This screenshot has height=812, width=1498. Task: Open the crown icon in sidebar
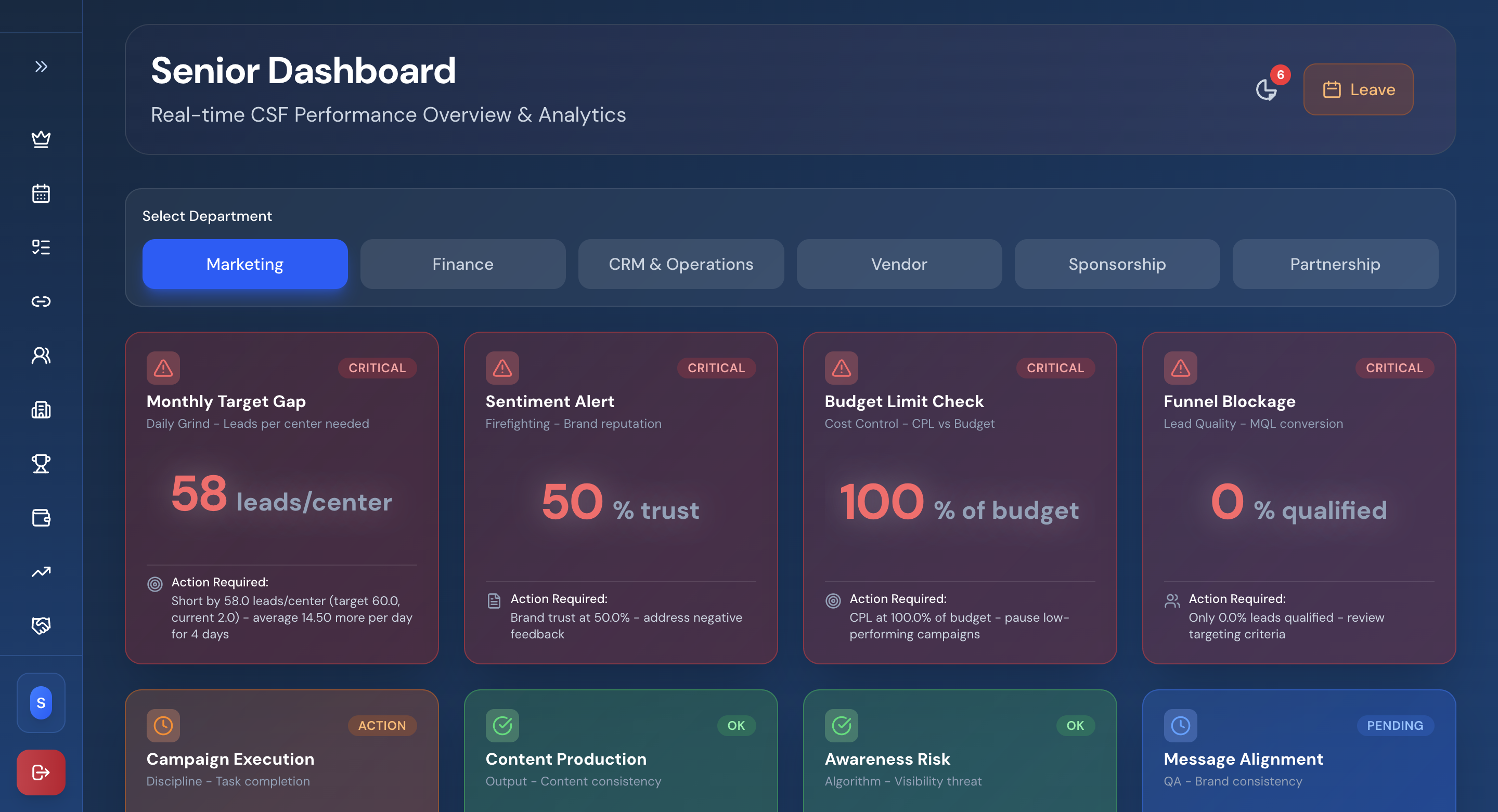41,139
